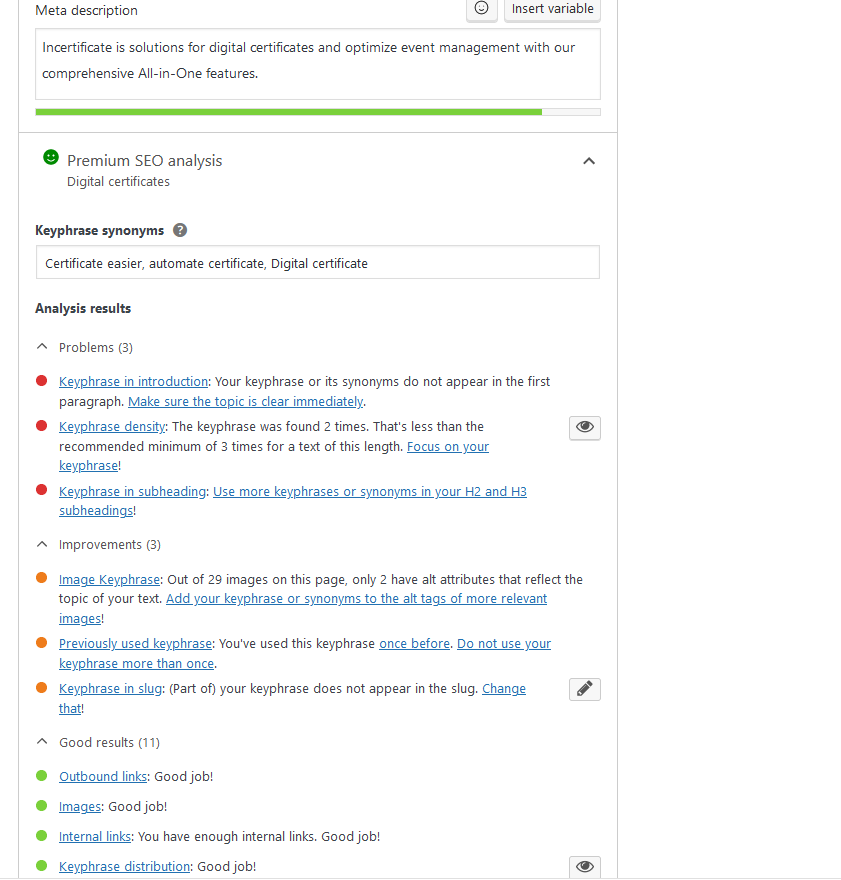
Task: Click the 'once before' link
Action: pyautogui.click(x=415, y=644)
